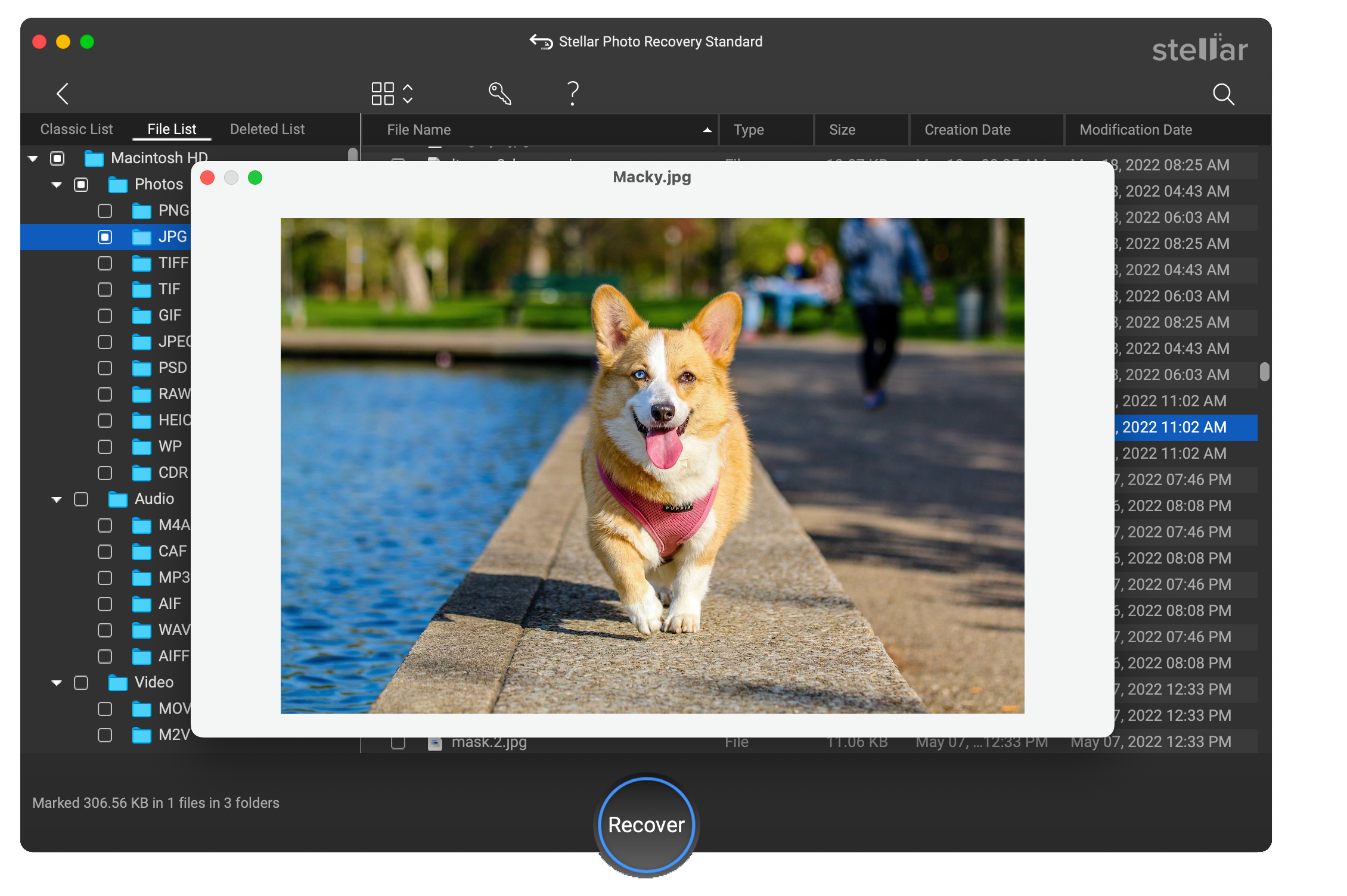Screen dimensions: 1347x896
Task: Click the Macintosh HD drive folder icon
Action: coord(94,158)
